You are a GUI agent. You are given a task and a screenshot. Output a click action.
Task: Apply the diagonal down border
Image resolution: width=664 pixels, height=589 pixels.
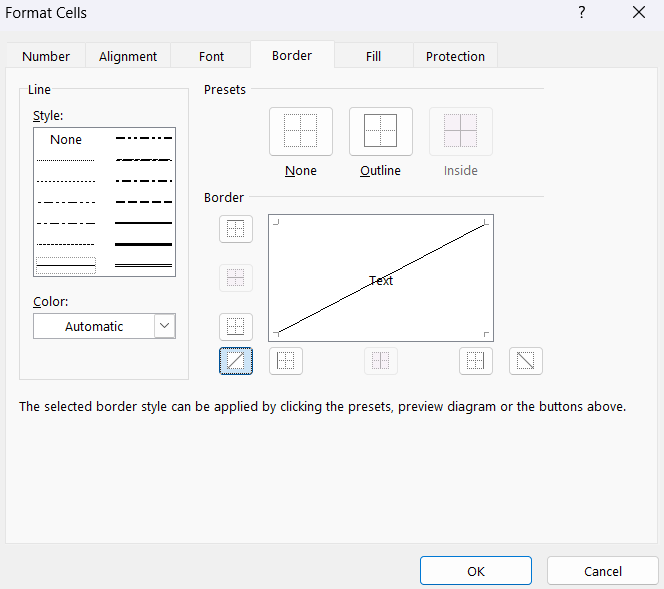coord(526,361)
